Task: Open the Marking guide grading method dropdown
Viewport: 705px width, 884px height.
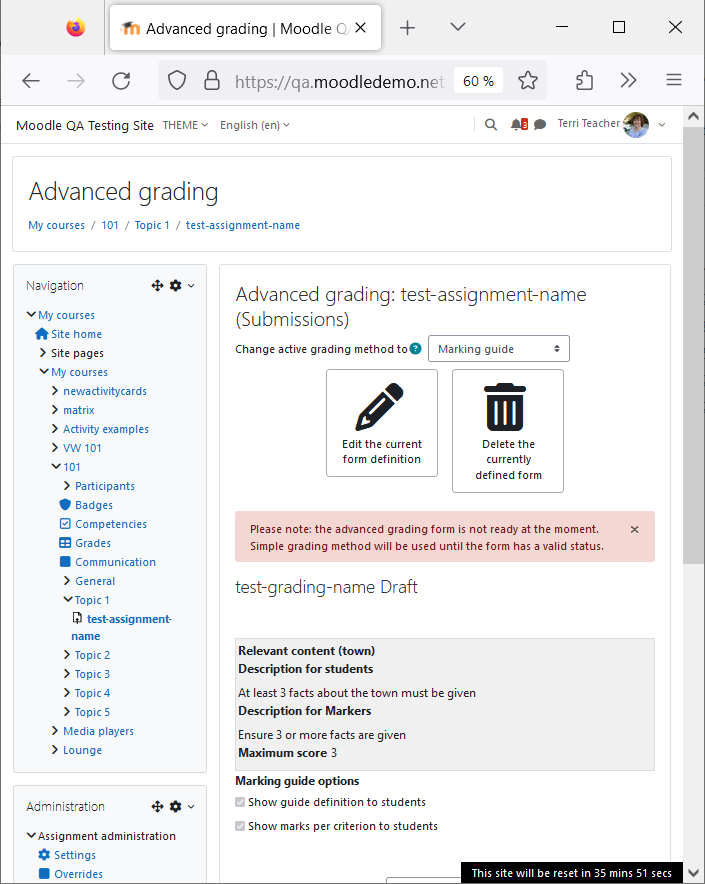Action: pyautogui.click(x=499, y=348)
